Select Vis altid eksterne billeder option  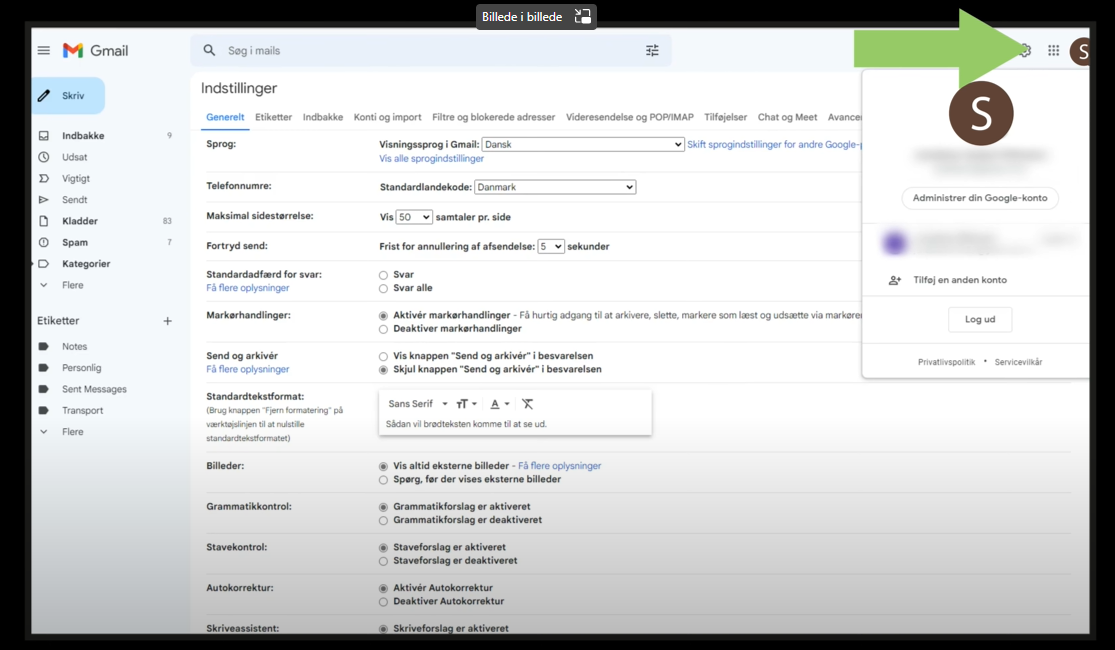383,467
